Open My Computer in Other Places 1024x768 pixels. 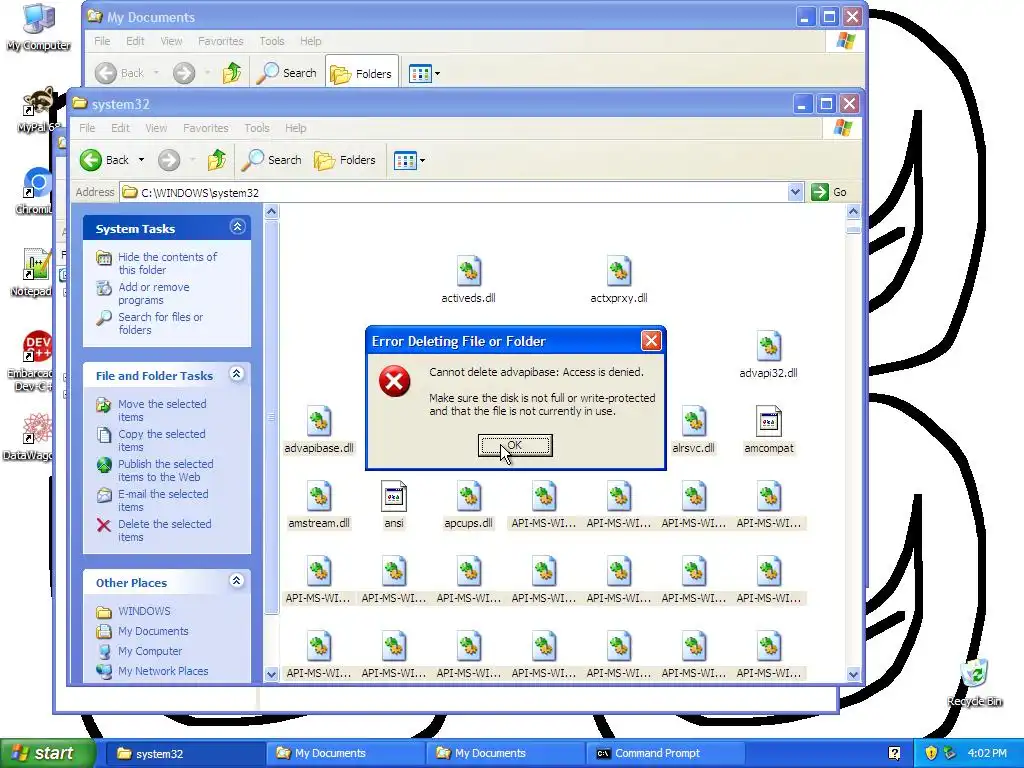[150, 651]
